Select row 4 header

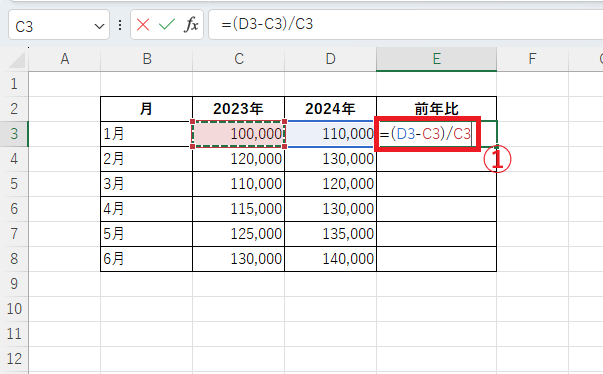[x=14, y=159]
